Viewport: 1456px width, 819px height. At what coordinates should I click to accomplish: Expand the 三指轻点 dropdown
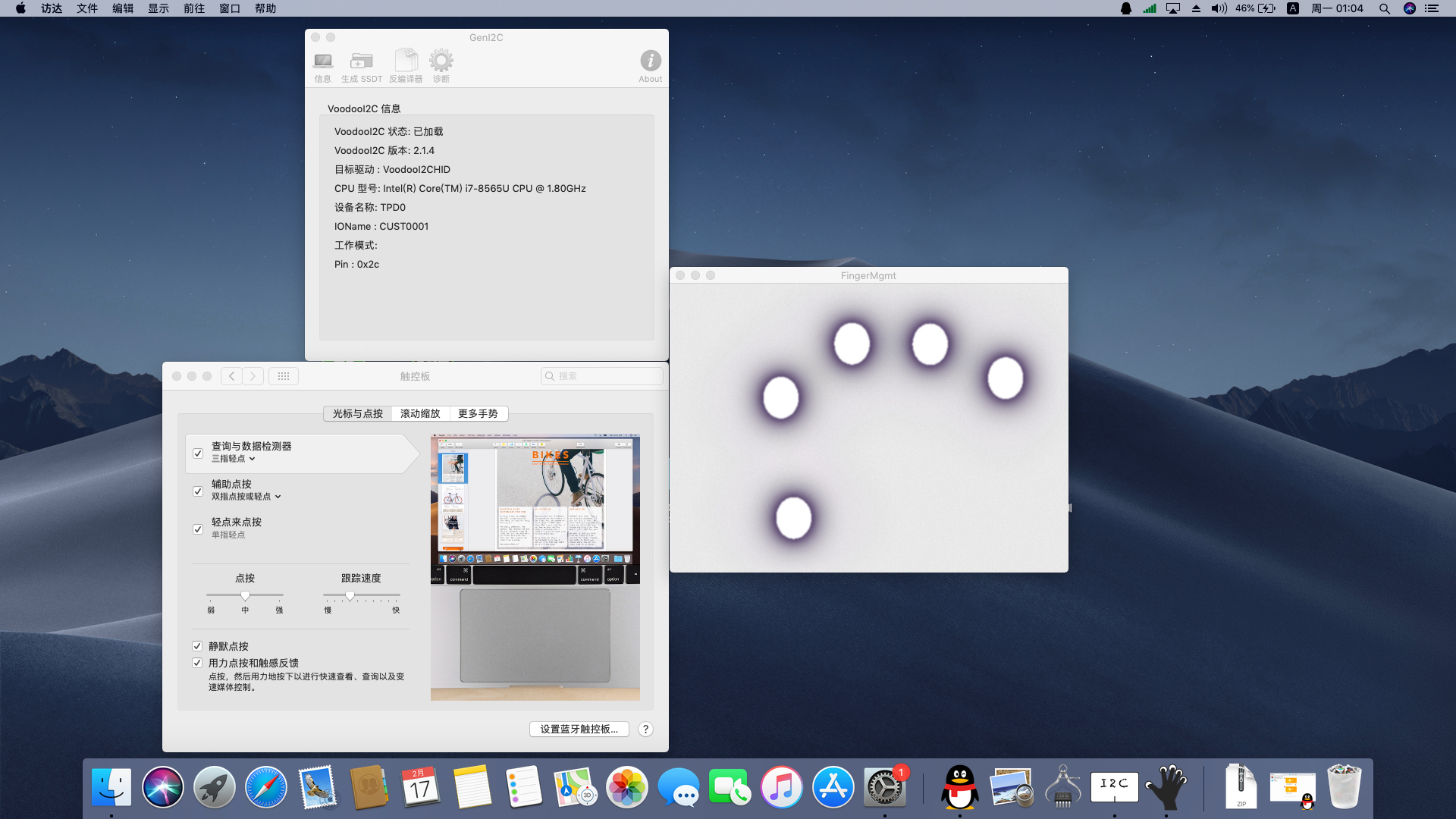coord(234,459)
